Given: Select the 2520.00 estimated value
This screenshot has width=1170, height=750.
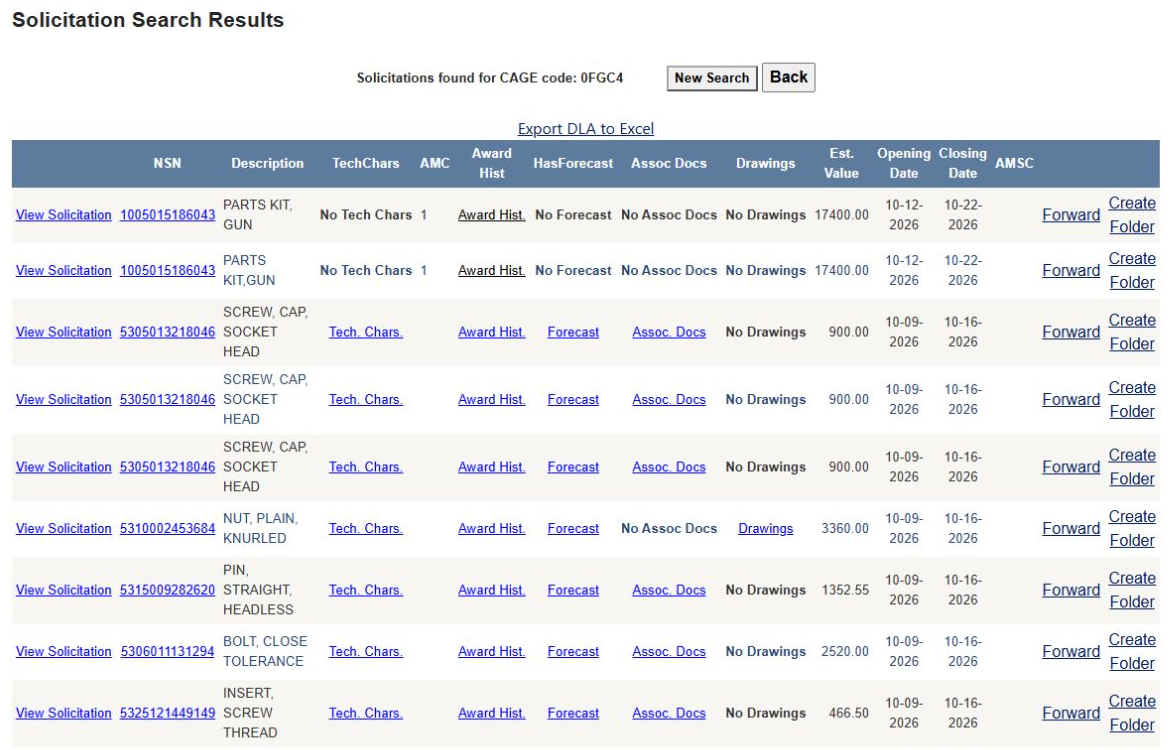Looking at the screenshot, I should [845, 651].
